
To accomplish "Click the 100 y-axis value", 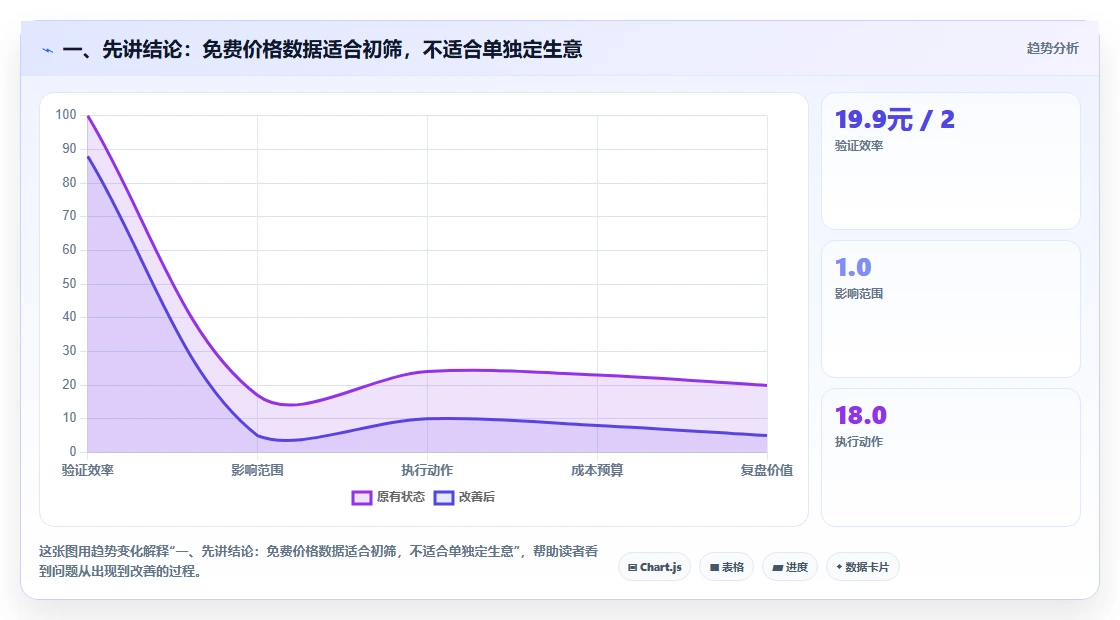I will pos(66,114).
